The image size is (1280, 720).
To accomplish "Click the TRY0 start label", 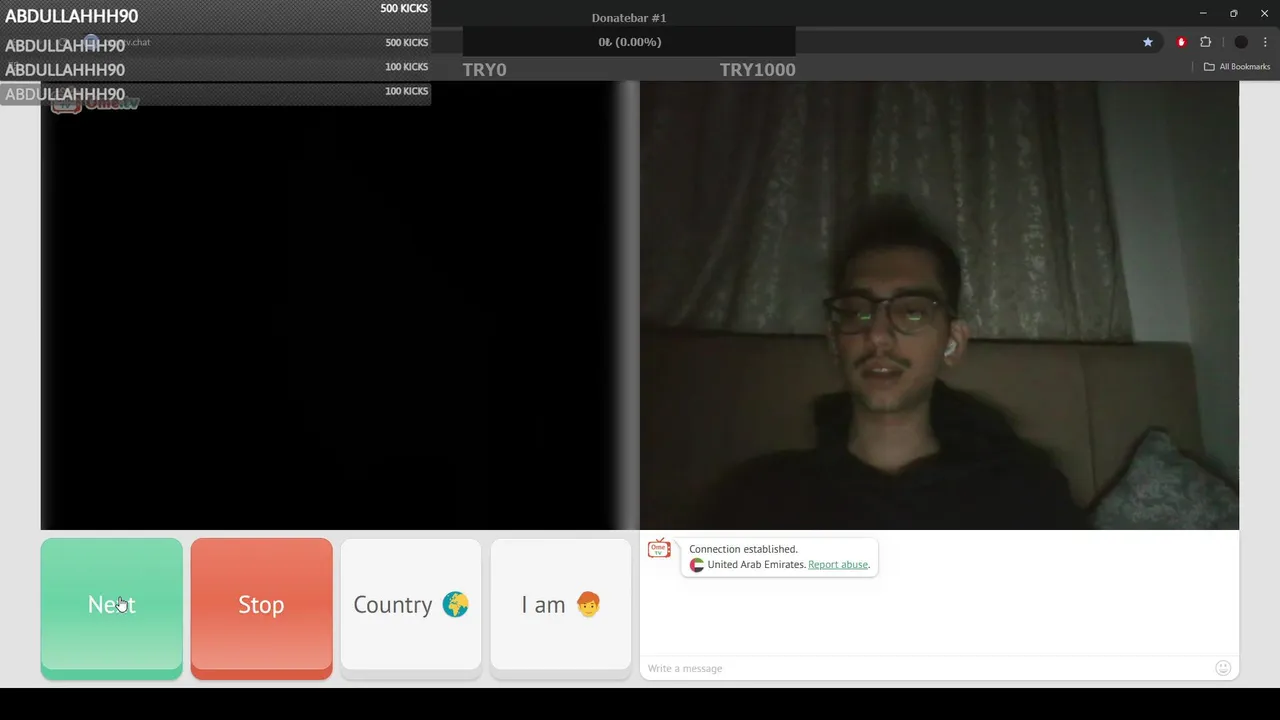I will (x=484, y=70).
